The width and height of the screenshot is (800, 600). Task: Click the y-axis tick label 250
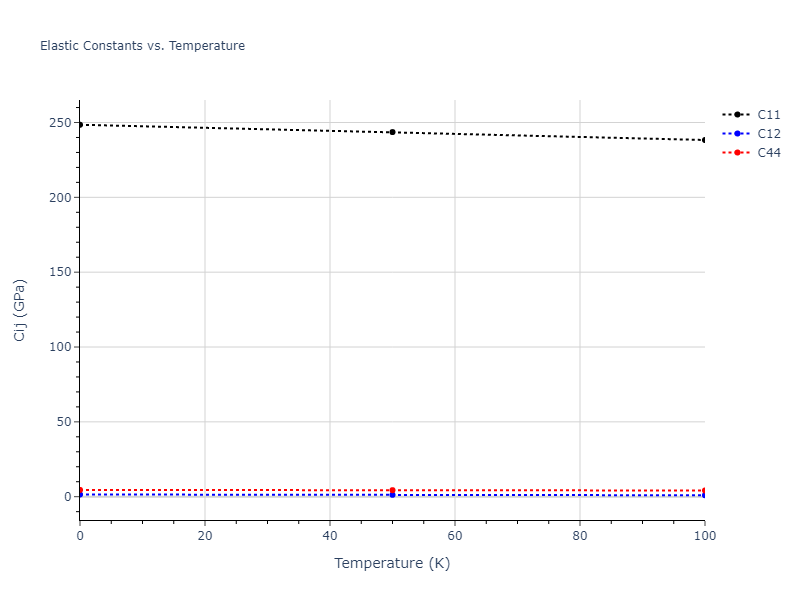click(x=59, y=123)
